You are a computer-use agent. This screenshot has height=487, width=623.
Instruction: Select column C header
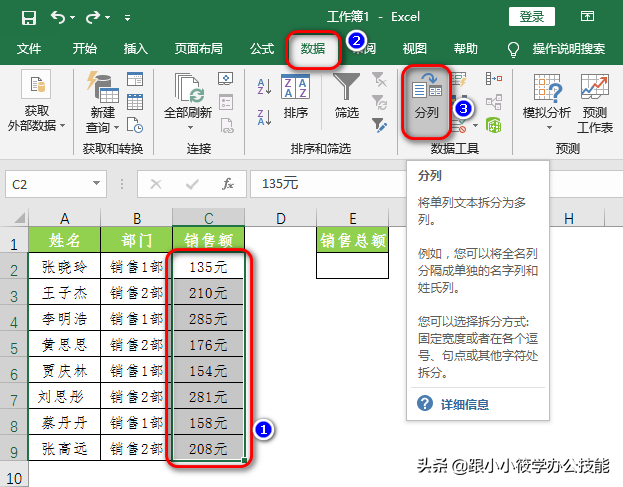pyautogui.click(x=208, y=218)
